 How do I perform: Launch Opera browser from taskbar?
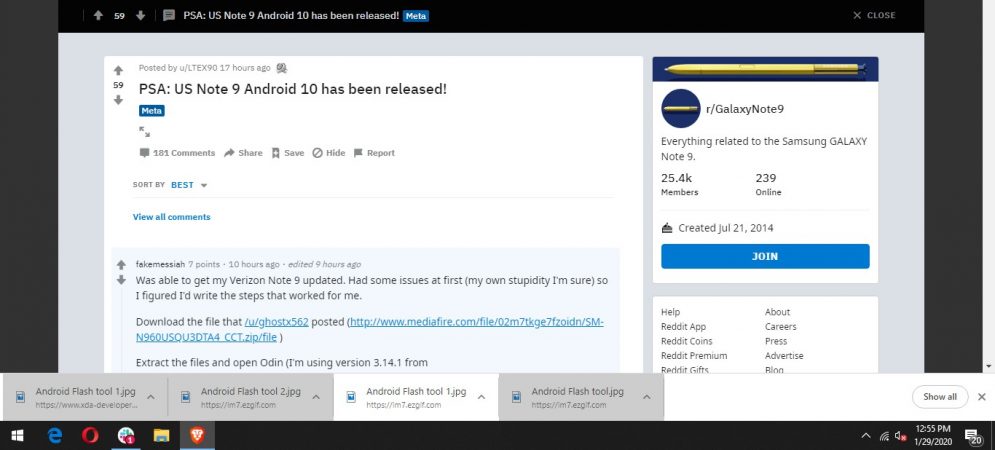click(91, 435)
